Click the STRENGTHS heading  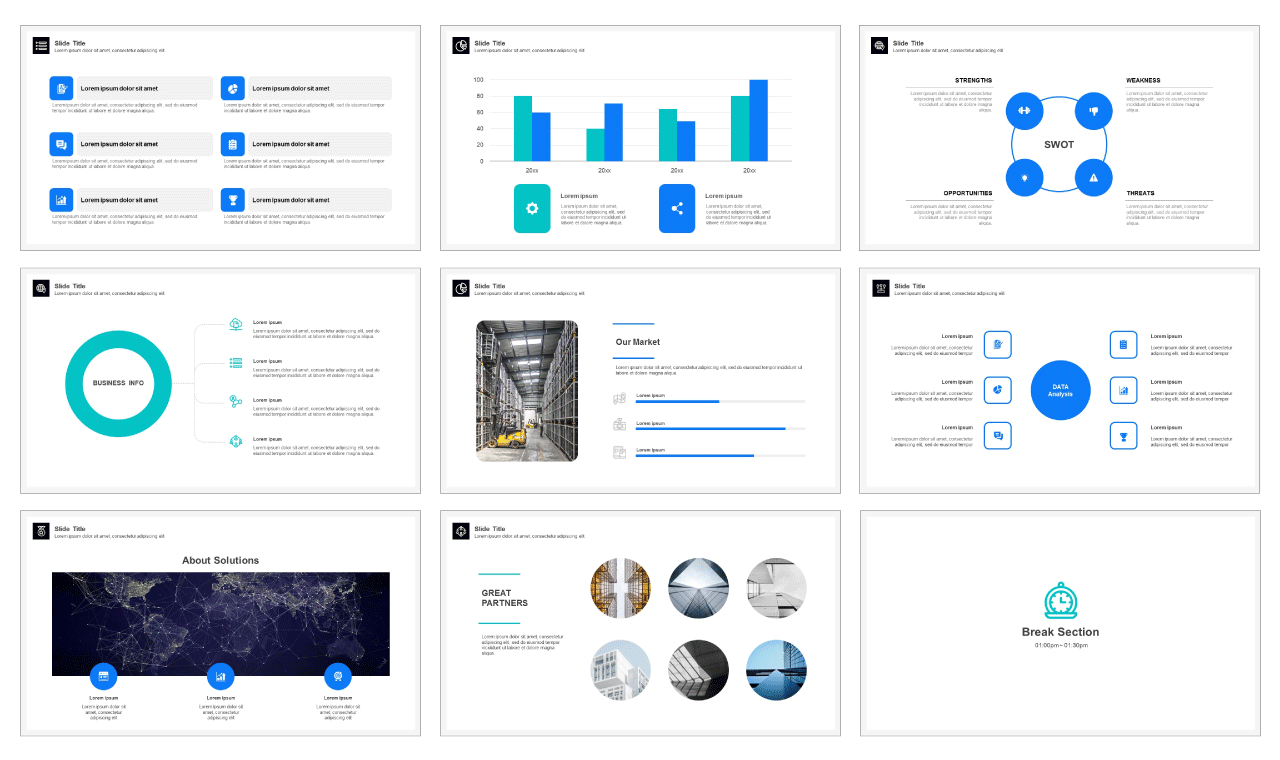click(x=973, y=80)
